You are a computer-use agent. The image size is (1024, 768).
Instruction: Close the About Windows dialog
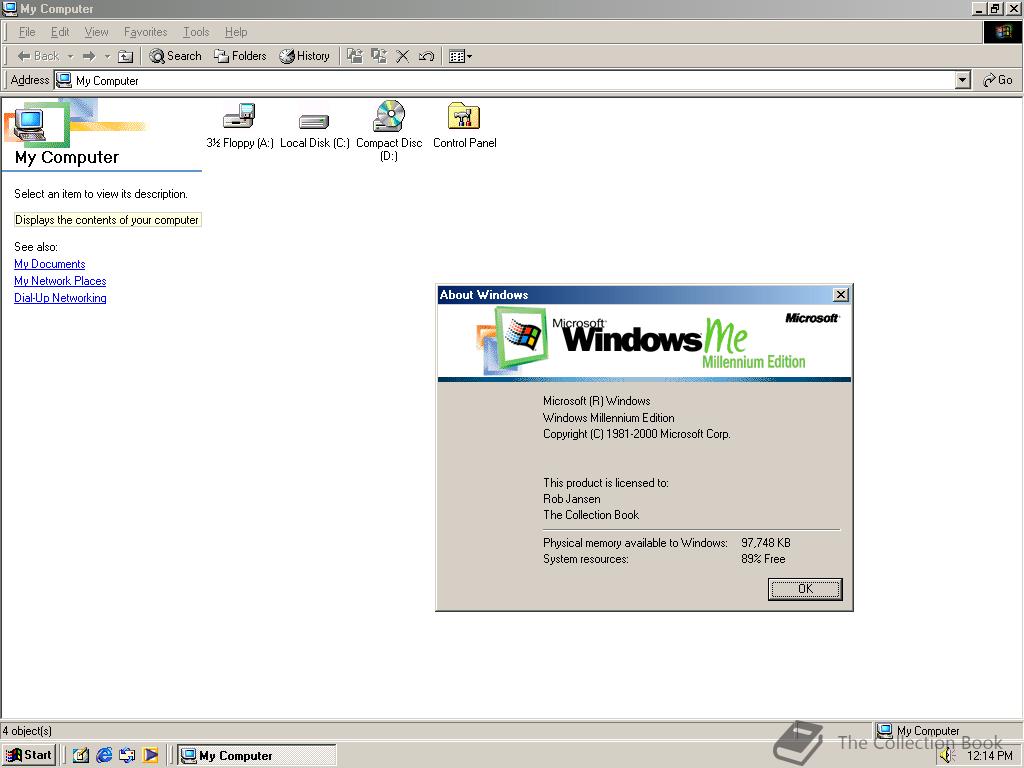841,295
